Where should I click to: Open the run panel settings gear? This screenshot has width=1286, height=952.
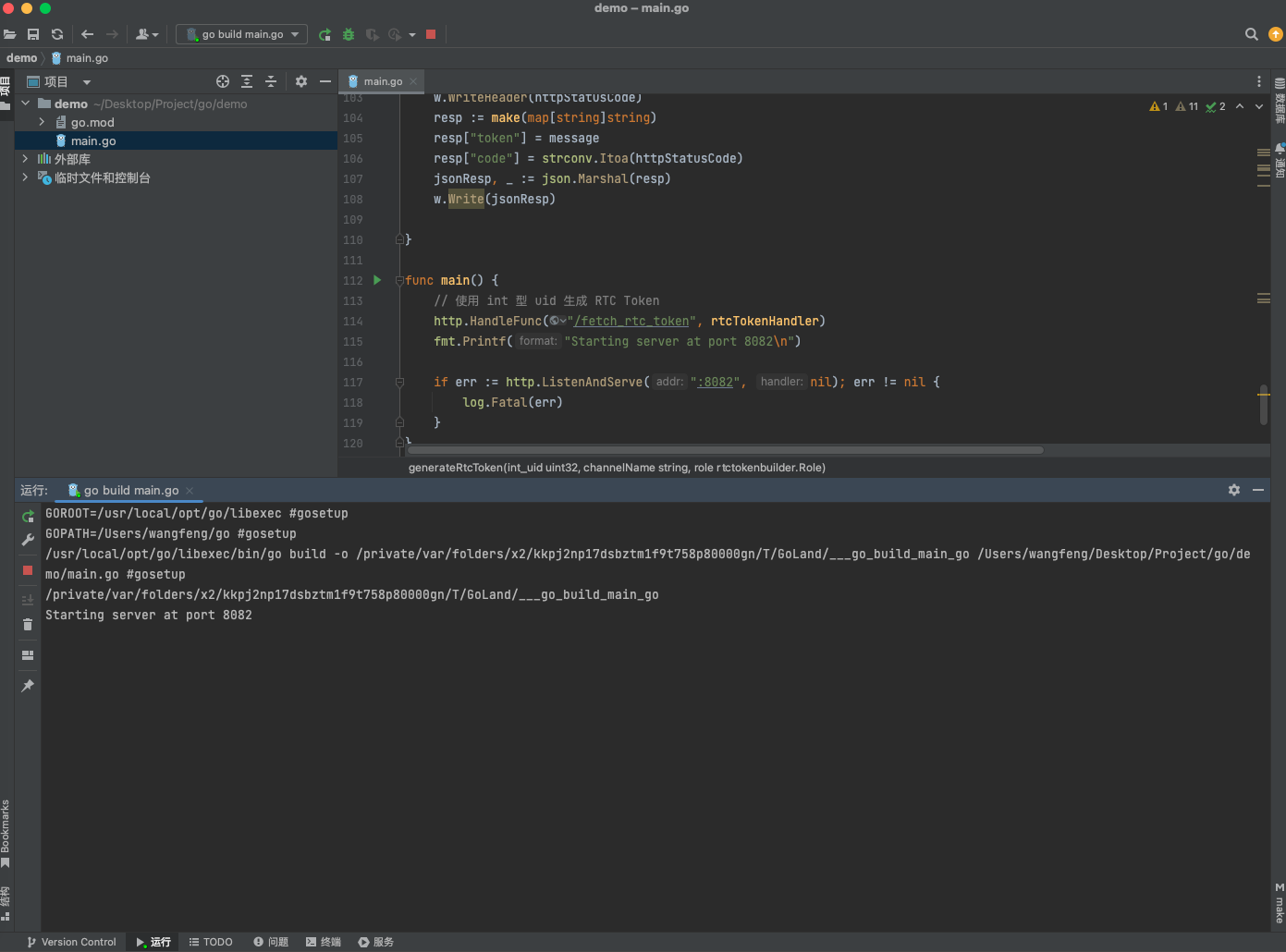(1234, 490)
